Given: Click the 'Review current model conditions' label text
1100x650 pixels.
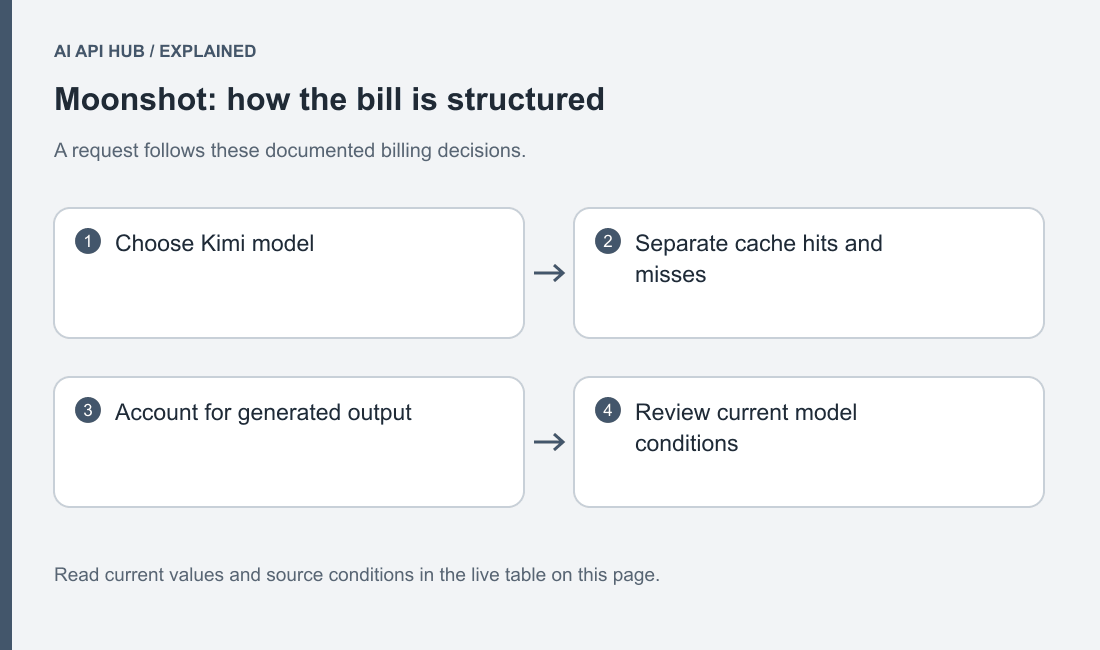Looking at the screenshot, I should (746, 428).
